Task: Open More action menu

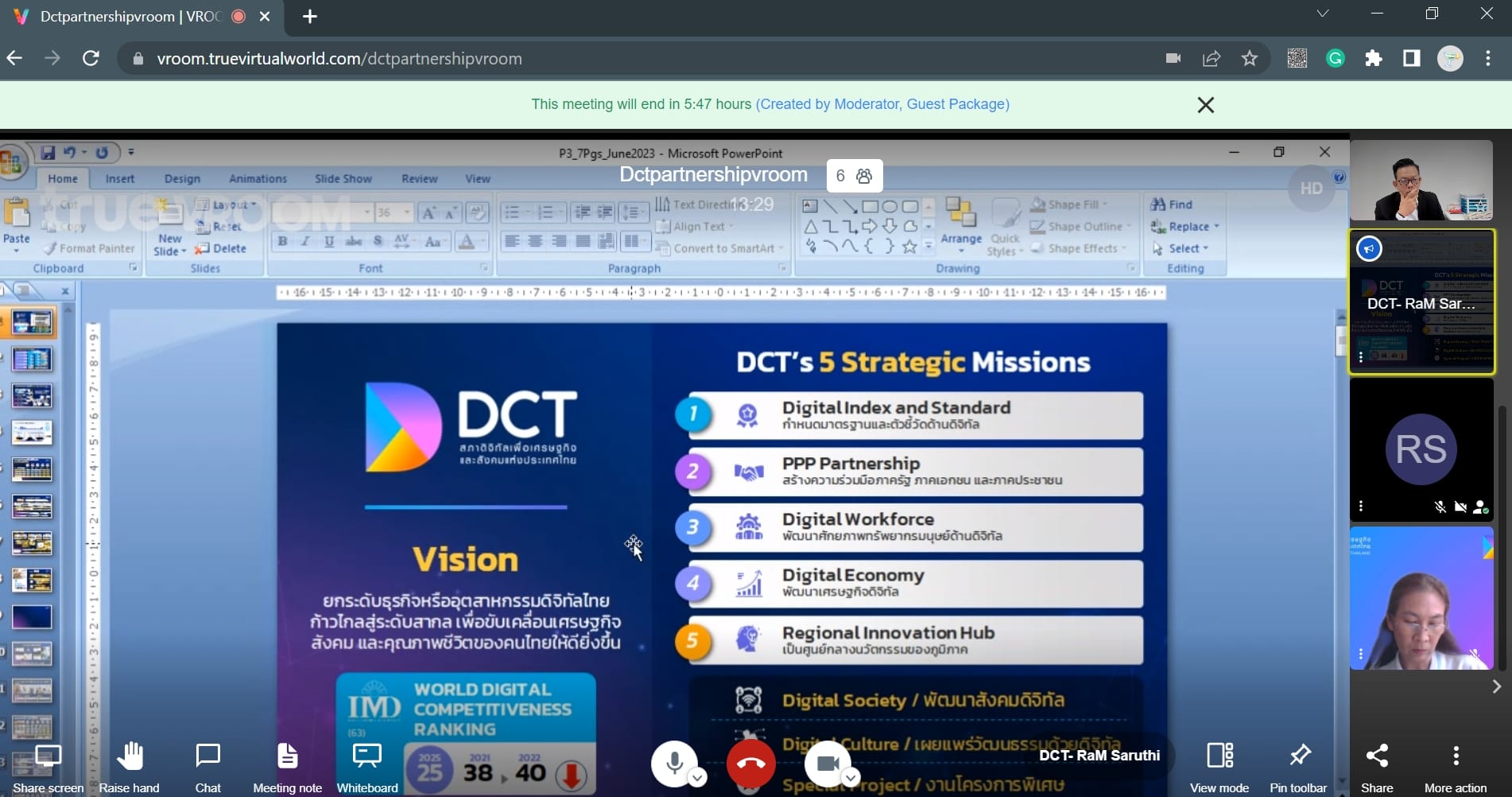Action: (1456, 755)
